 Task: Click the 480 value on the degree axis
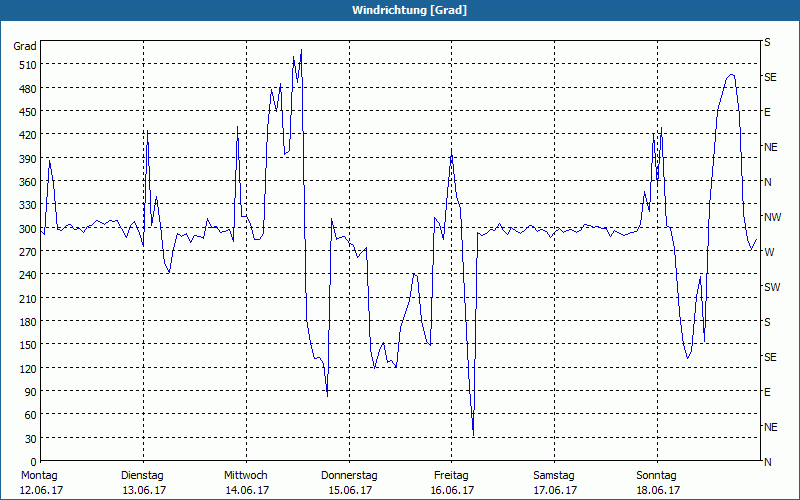coord(28,89)
